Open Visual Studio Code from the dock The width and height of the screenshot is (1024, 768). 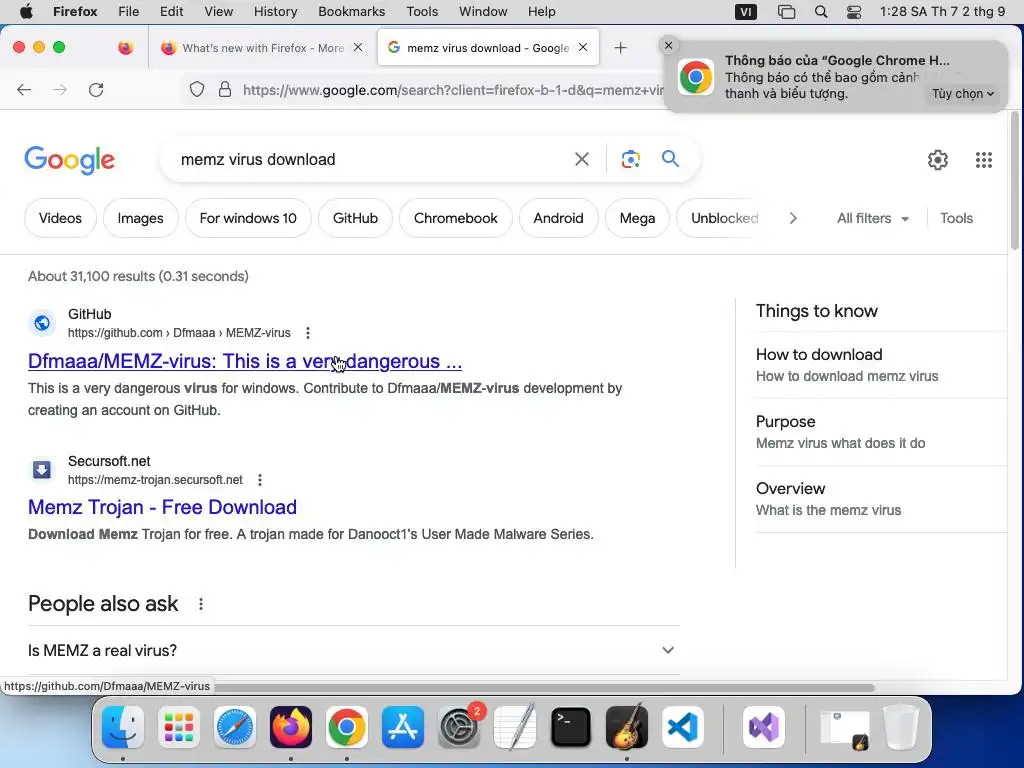coord(683,727)
